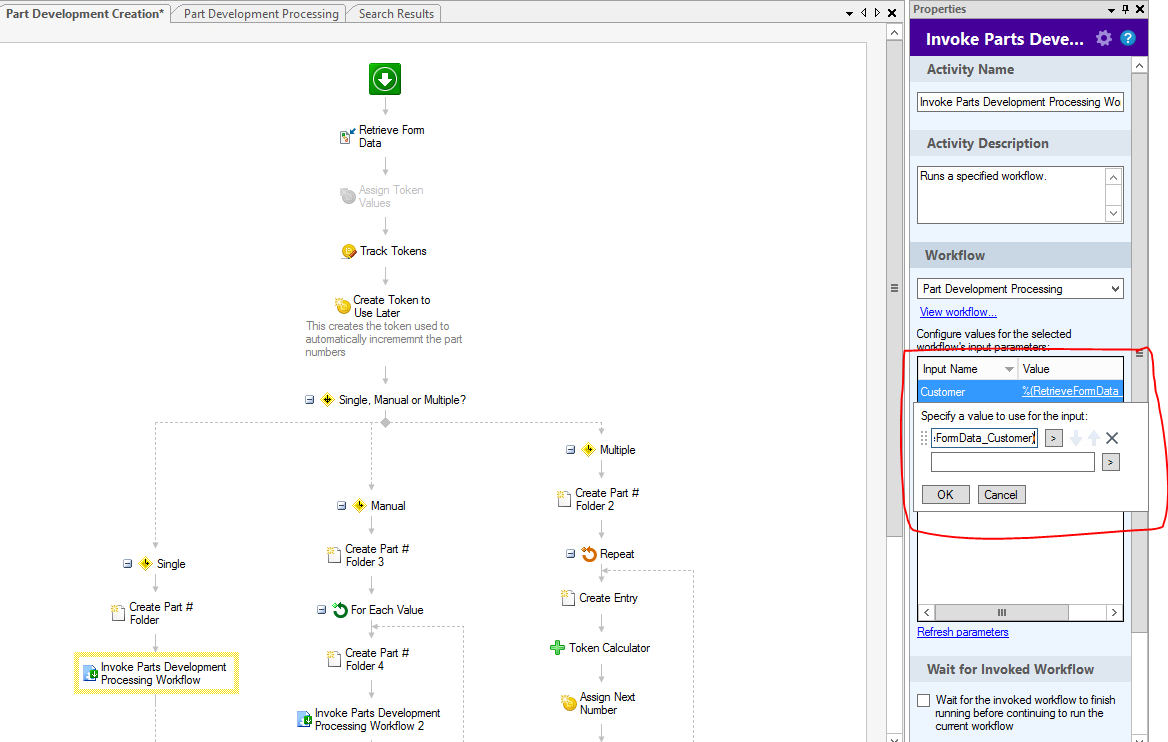
Task: Click the Repeat loop activity icon
Action: (589, 554)
